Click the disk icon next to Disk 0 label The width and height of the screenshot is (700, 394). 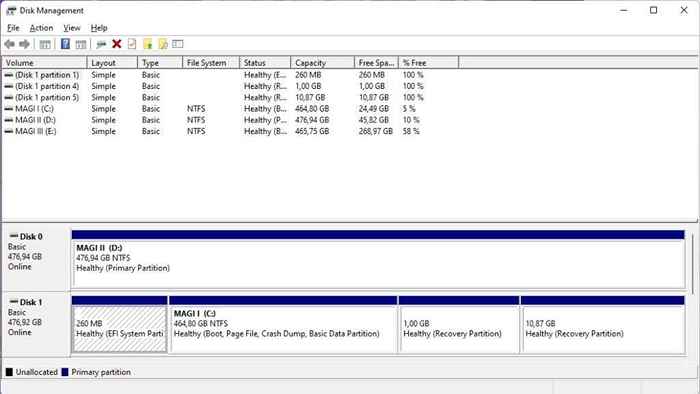click(x=14, y=236)
